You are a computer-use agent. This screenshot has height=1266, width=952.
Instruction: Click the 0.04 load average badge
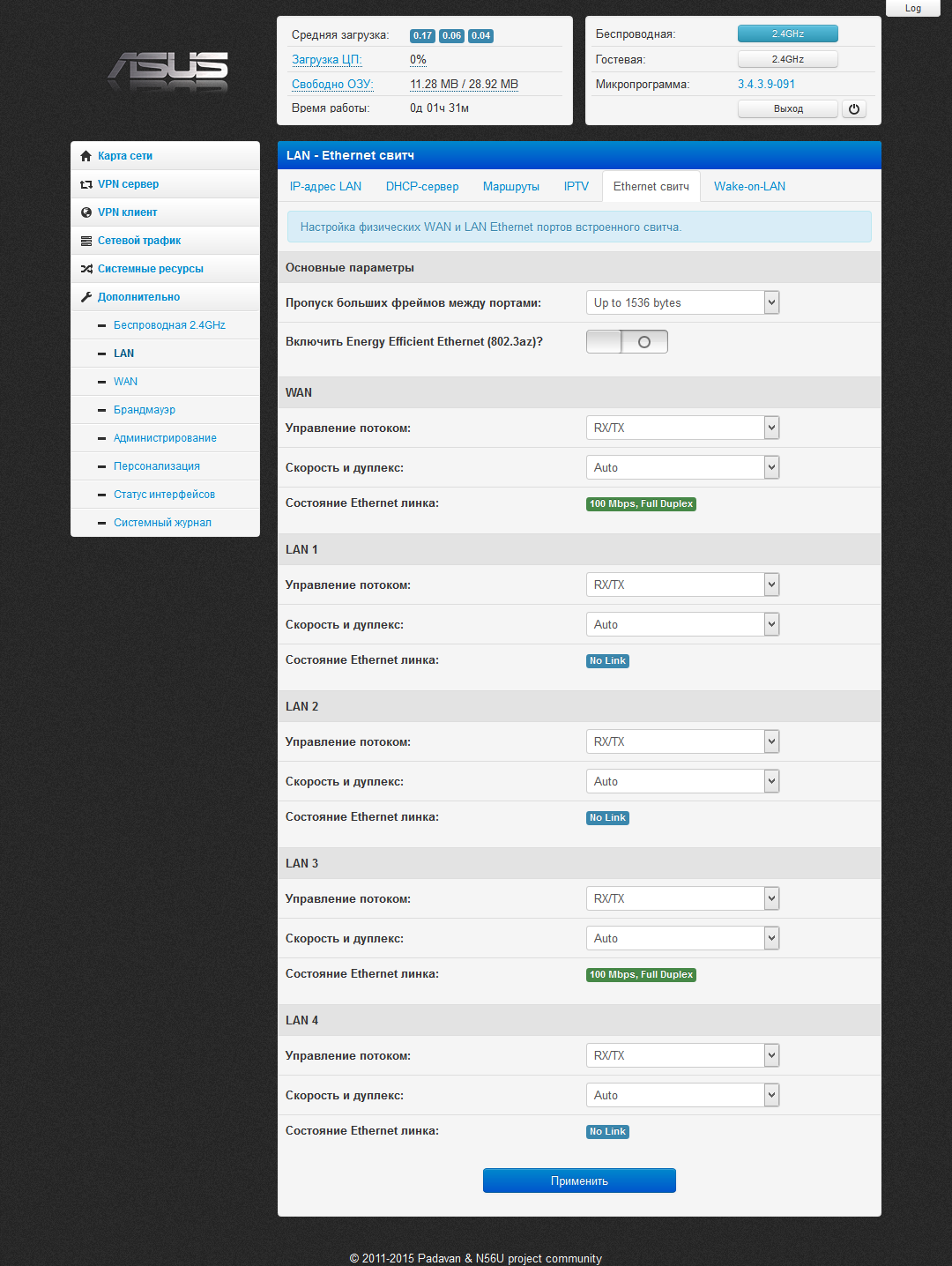coord(480,36)
